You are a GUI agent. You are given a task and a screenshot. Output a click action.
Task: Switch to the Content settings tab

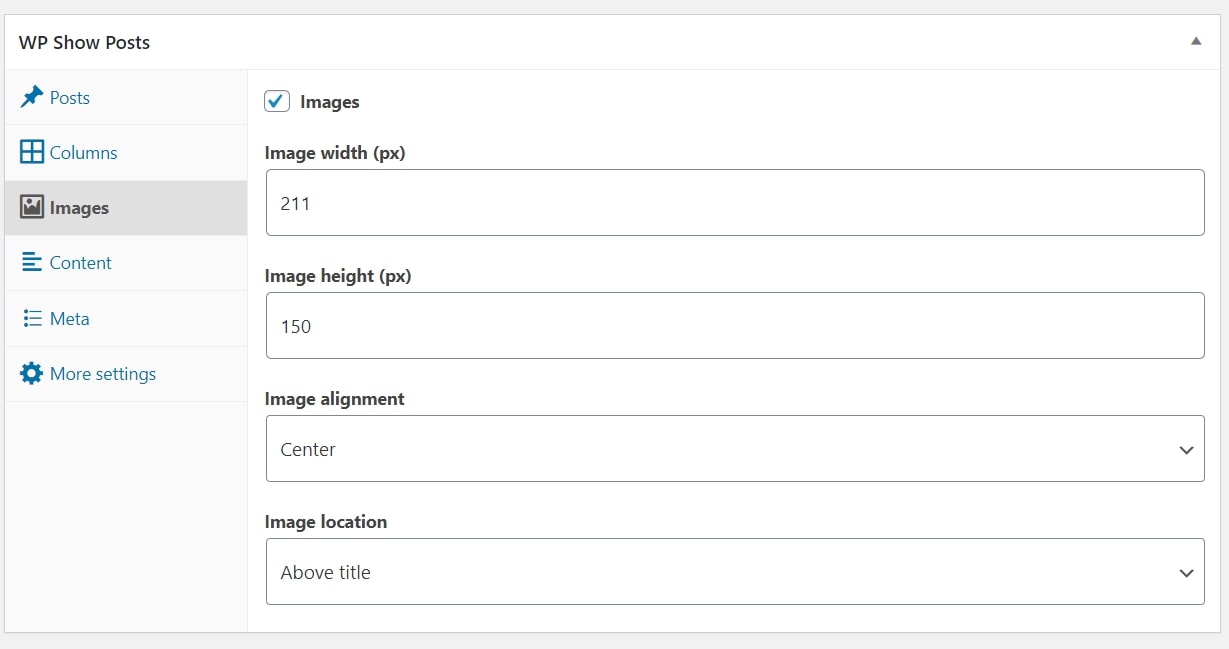(x=79, y=262)
